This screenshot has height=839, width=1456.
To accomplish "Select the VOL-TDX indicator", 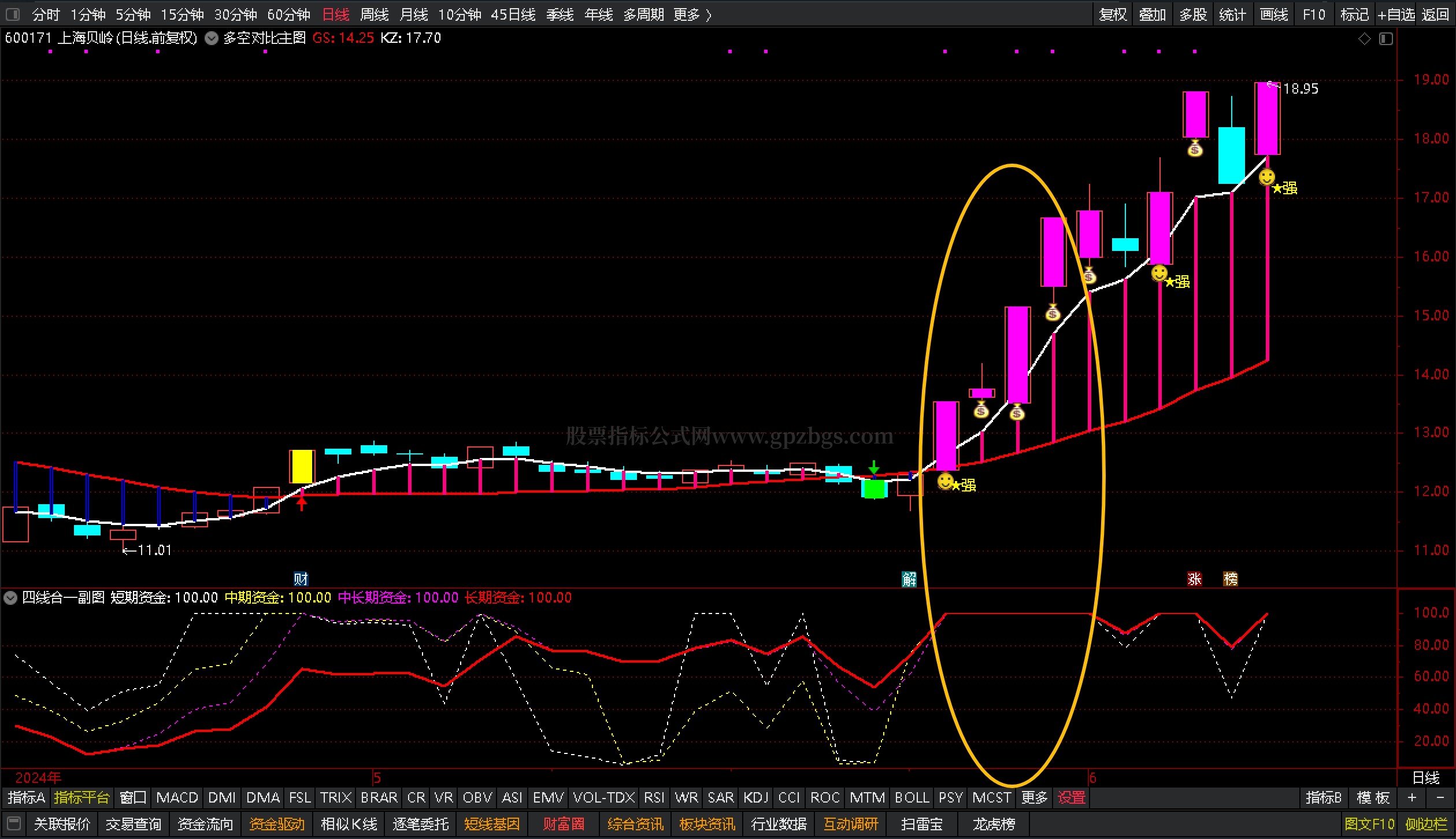I will (x=603, y=797).
